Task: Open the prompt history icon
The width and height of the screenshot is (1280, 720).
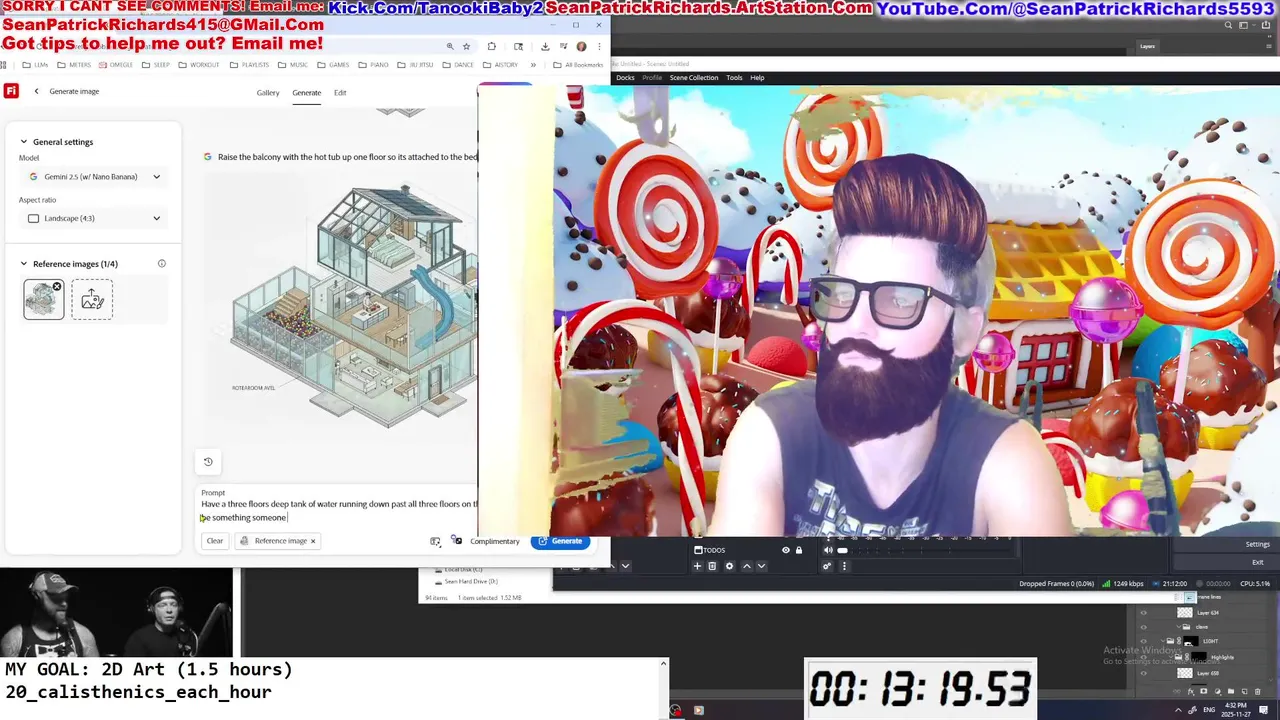Action: point(208,462)
